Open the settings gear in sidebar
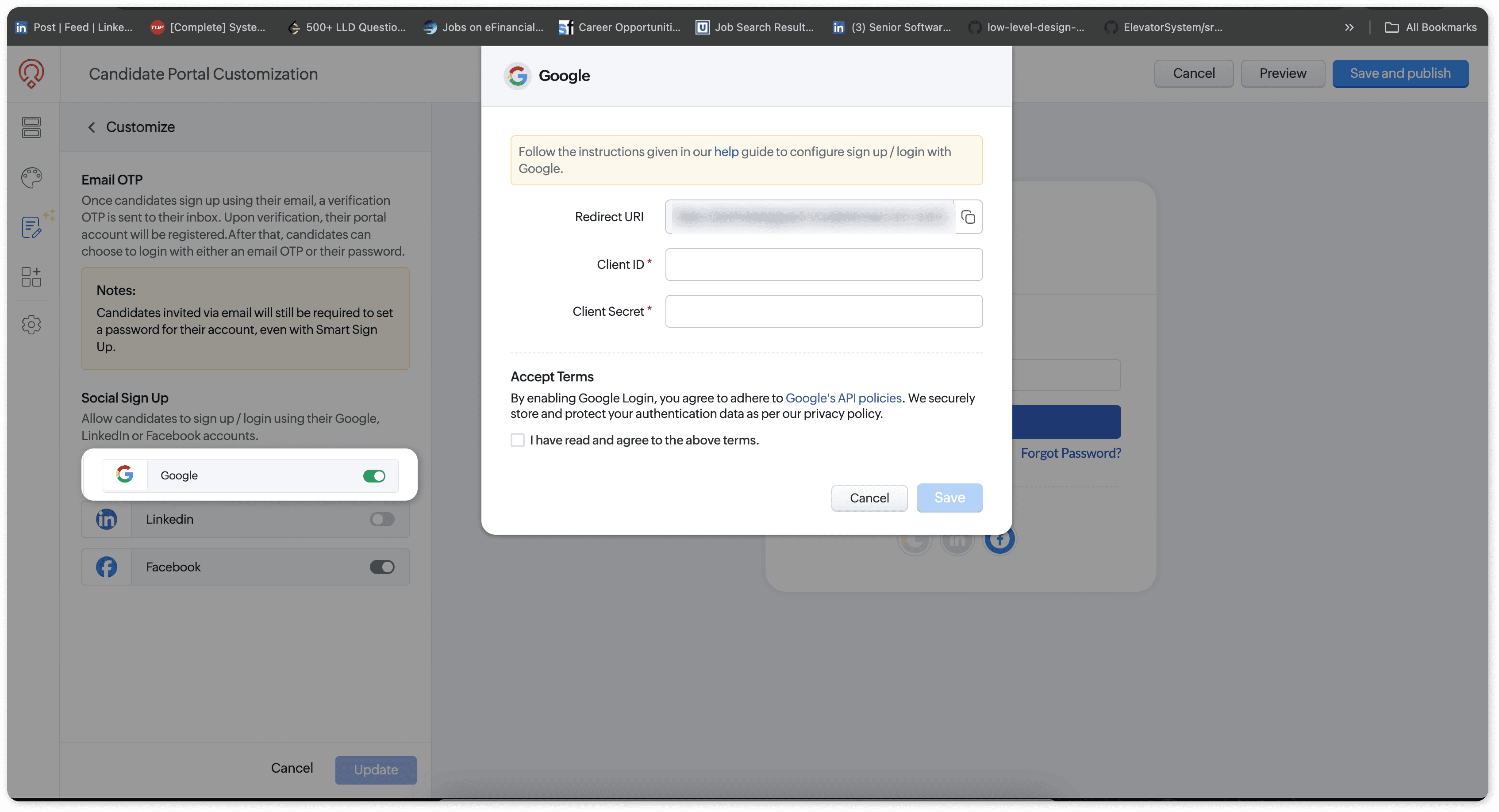Screen dimensions: 1499x812 [x=31, y=325]
